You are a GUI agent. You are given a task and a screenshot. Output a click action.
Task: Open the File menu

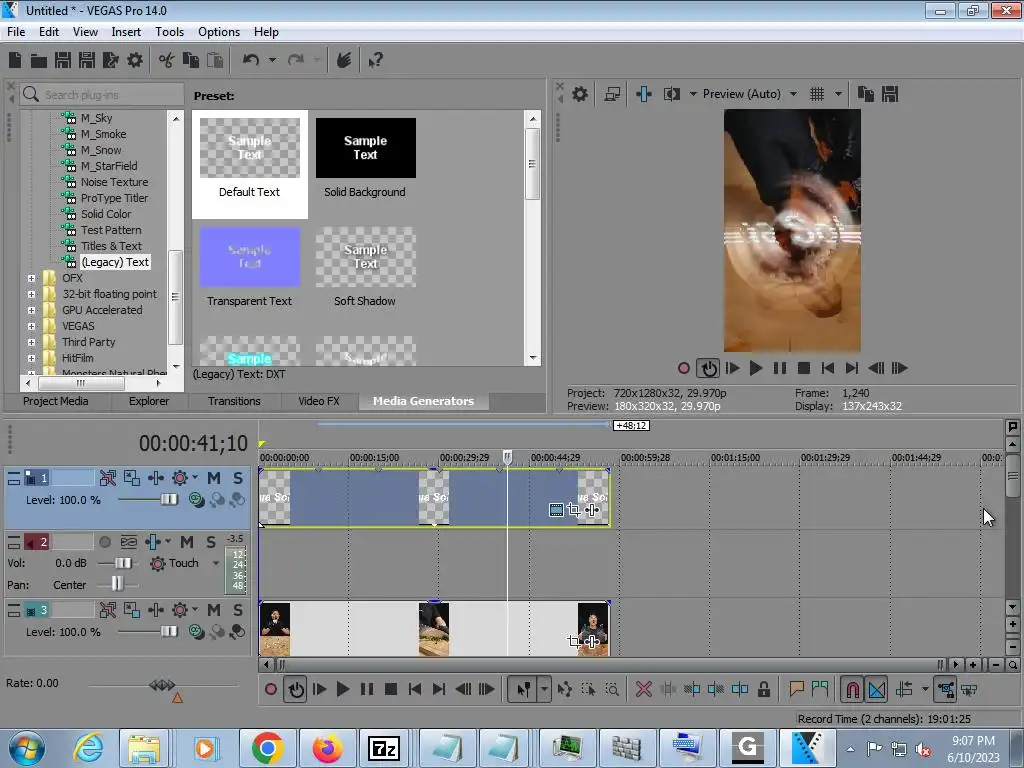coord(16,32)
